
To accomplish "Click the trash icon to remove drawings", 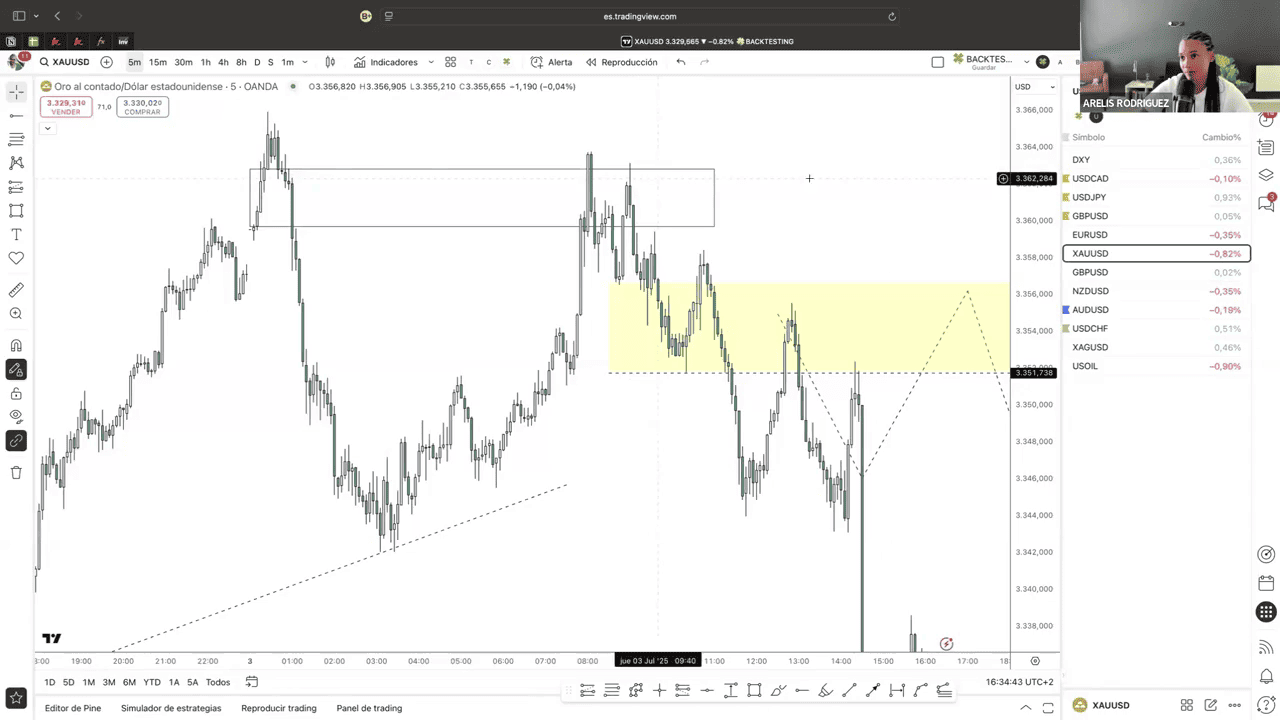I will click(x=16, y=473).
